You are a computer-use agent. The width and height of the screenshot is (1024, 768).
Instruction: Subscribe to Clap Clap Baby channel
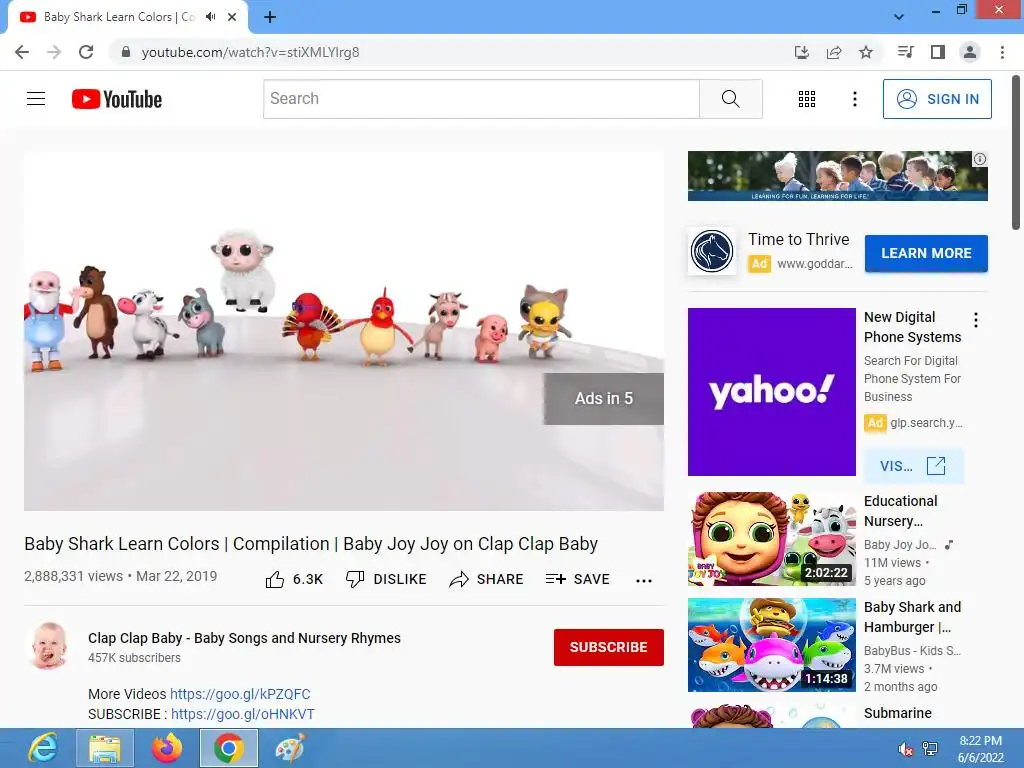609,647
